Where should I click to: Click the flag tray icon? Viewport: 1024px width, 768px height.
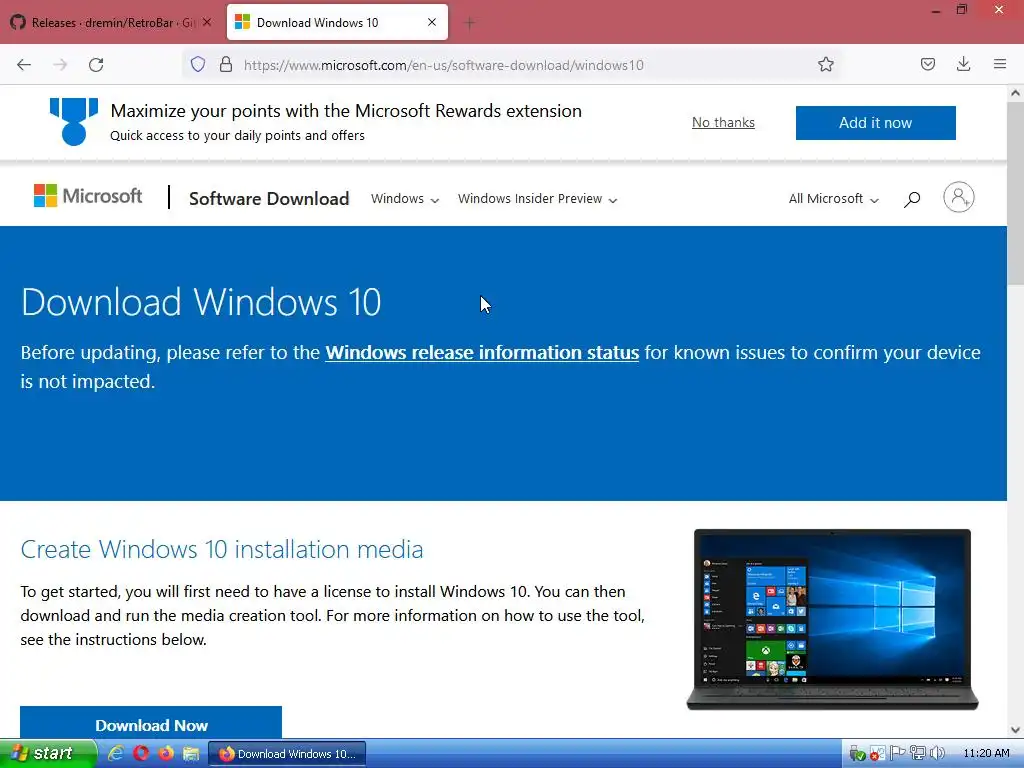[x=897, y=753]
